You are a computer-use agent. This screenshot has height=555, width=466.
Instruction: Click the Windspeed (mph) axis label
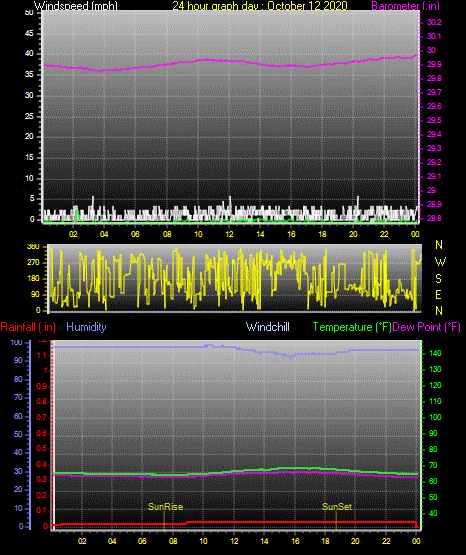(75, 5)
